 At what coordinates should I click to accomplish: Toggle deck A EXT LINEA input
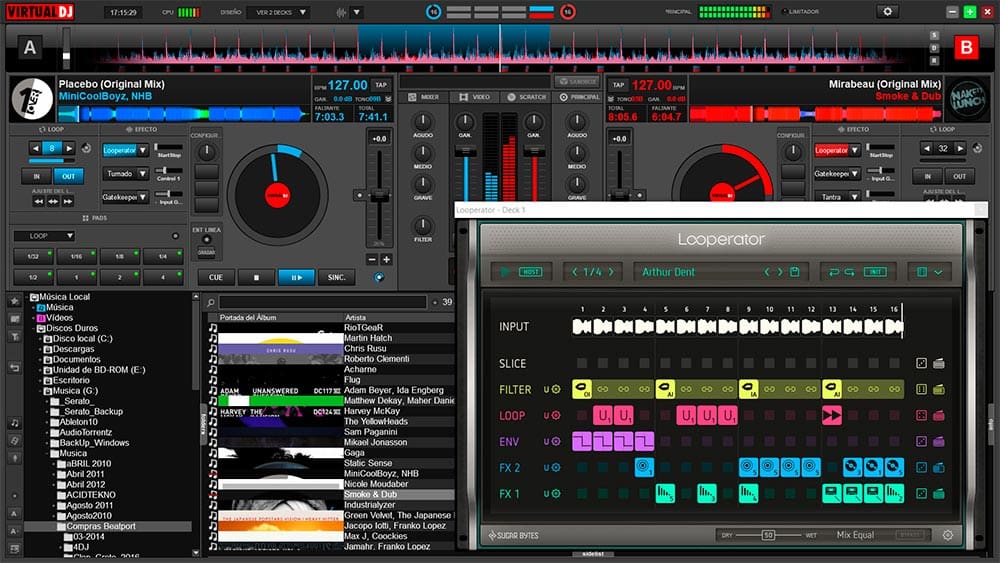click(206, 240)
